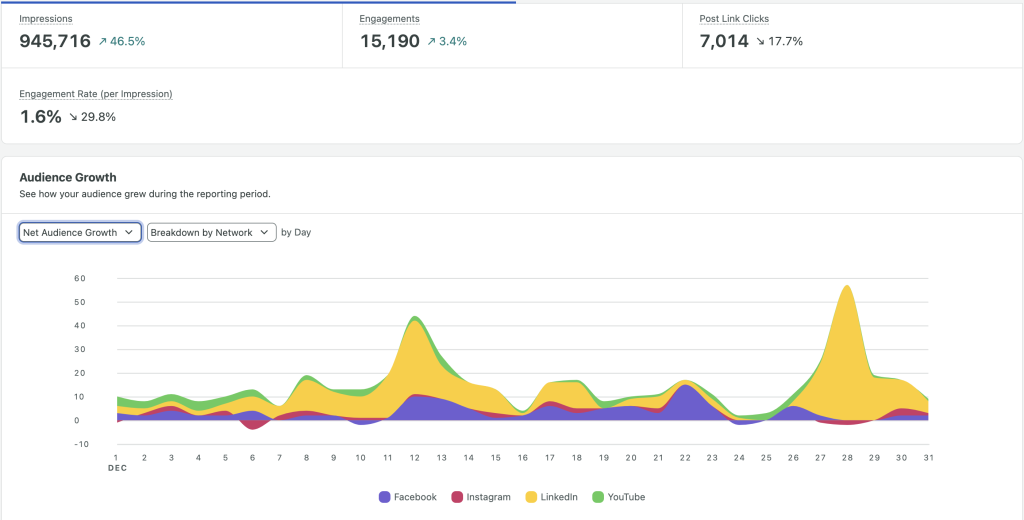Viewport: 1024px width, 520px height.
Task: Click the Engagement Rate (per Impression) label
Action: pyautogui.click(x=96, y=94)
